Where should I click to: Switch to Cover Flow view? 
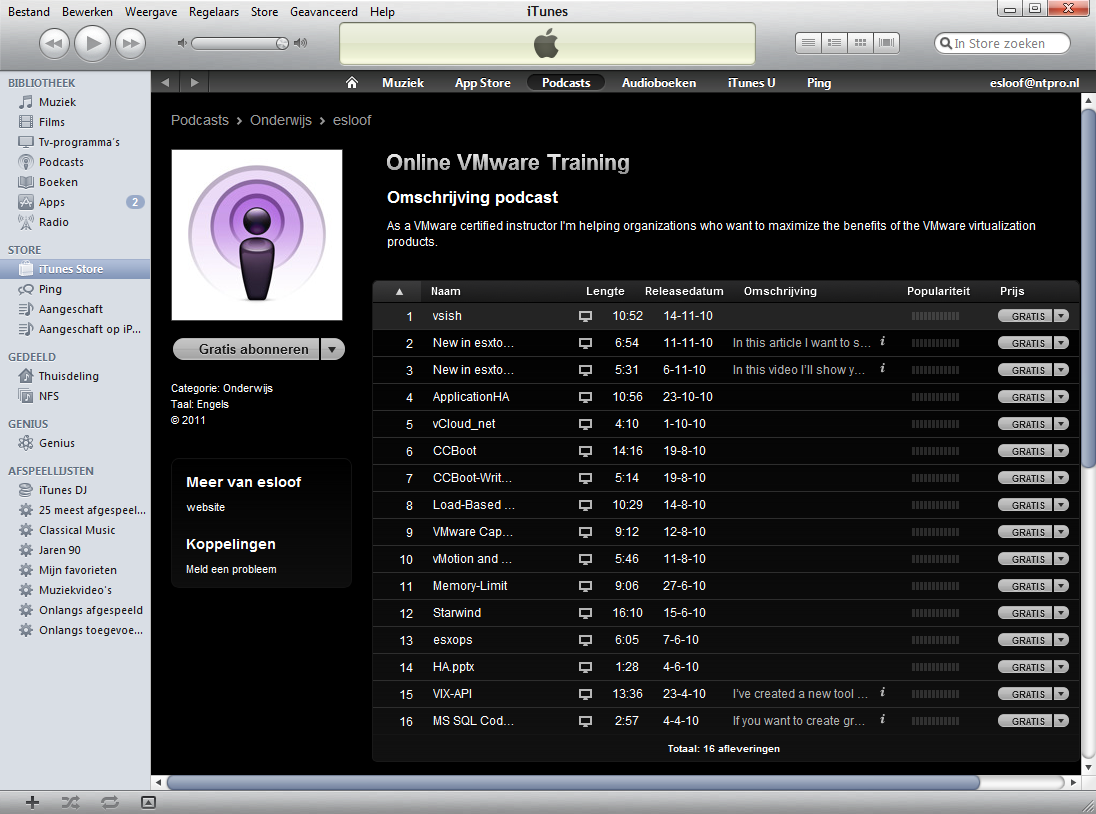click(x=886, y=43)
